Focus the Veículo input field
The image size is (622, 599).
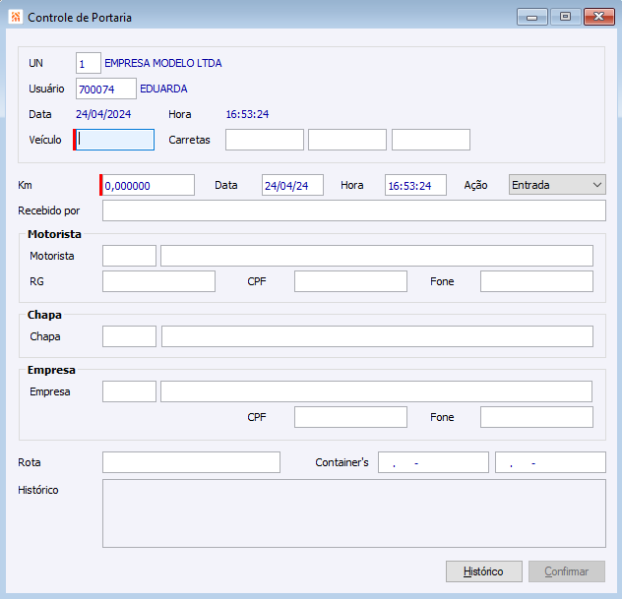tap(115, 140)
